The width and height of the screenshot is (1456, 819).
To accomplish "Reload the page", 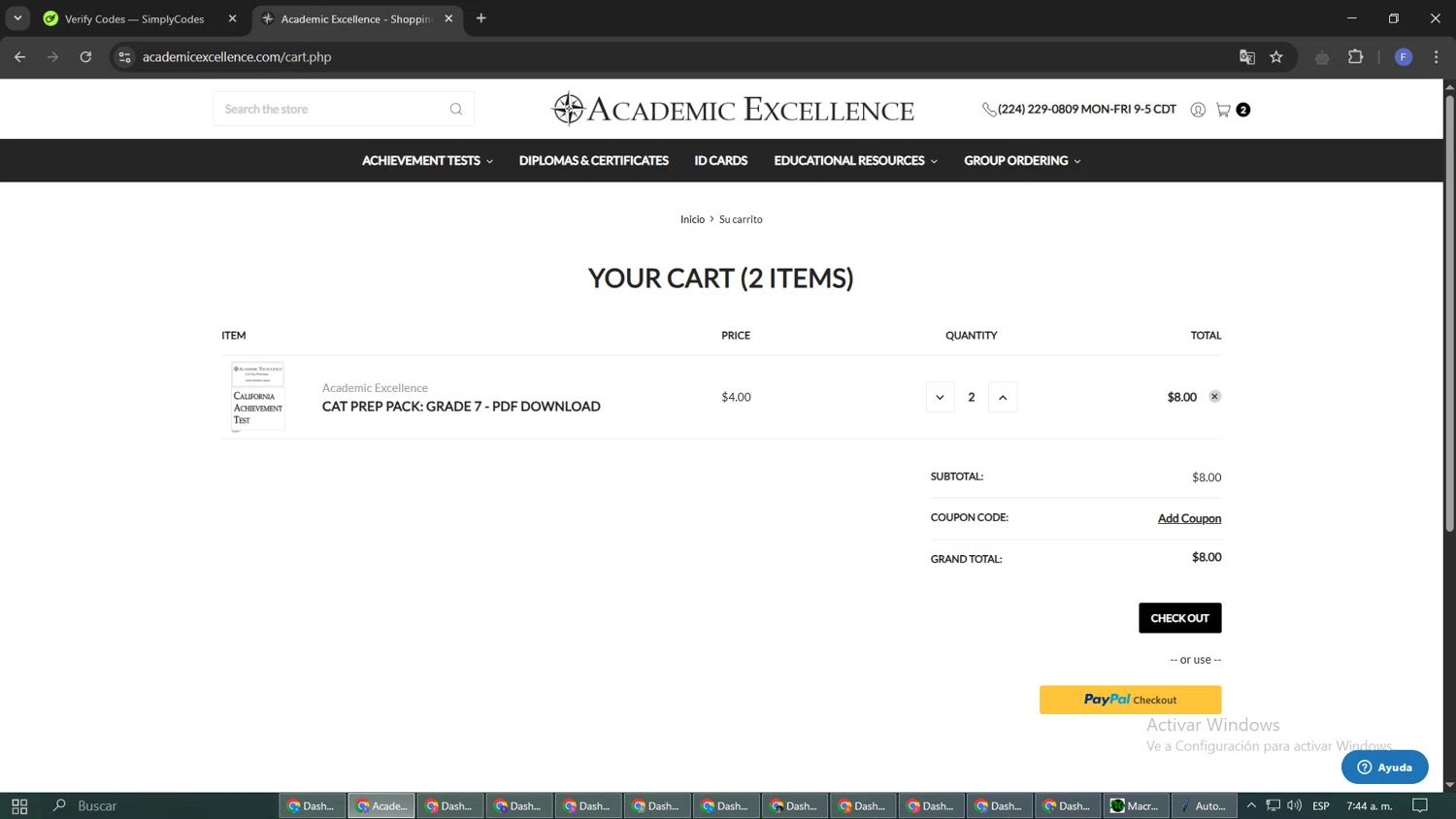I will [x=85, y=57].
